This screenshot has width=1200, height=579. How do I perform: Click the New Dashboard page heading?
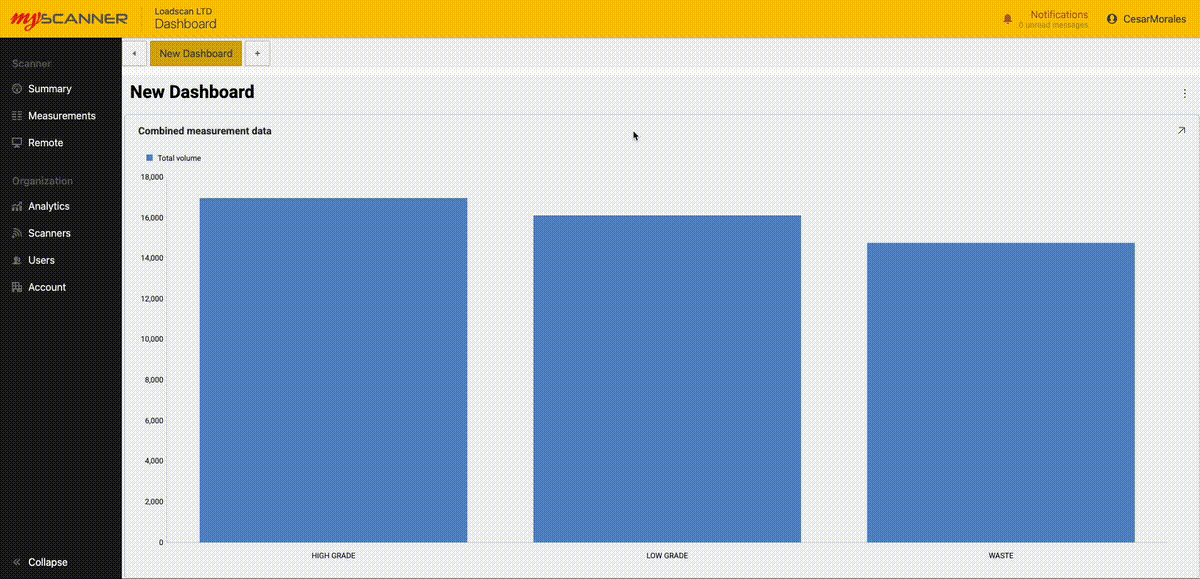[x=192, y=92]
